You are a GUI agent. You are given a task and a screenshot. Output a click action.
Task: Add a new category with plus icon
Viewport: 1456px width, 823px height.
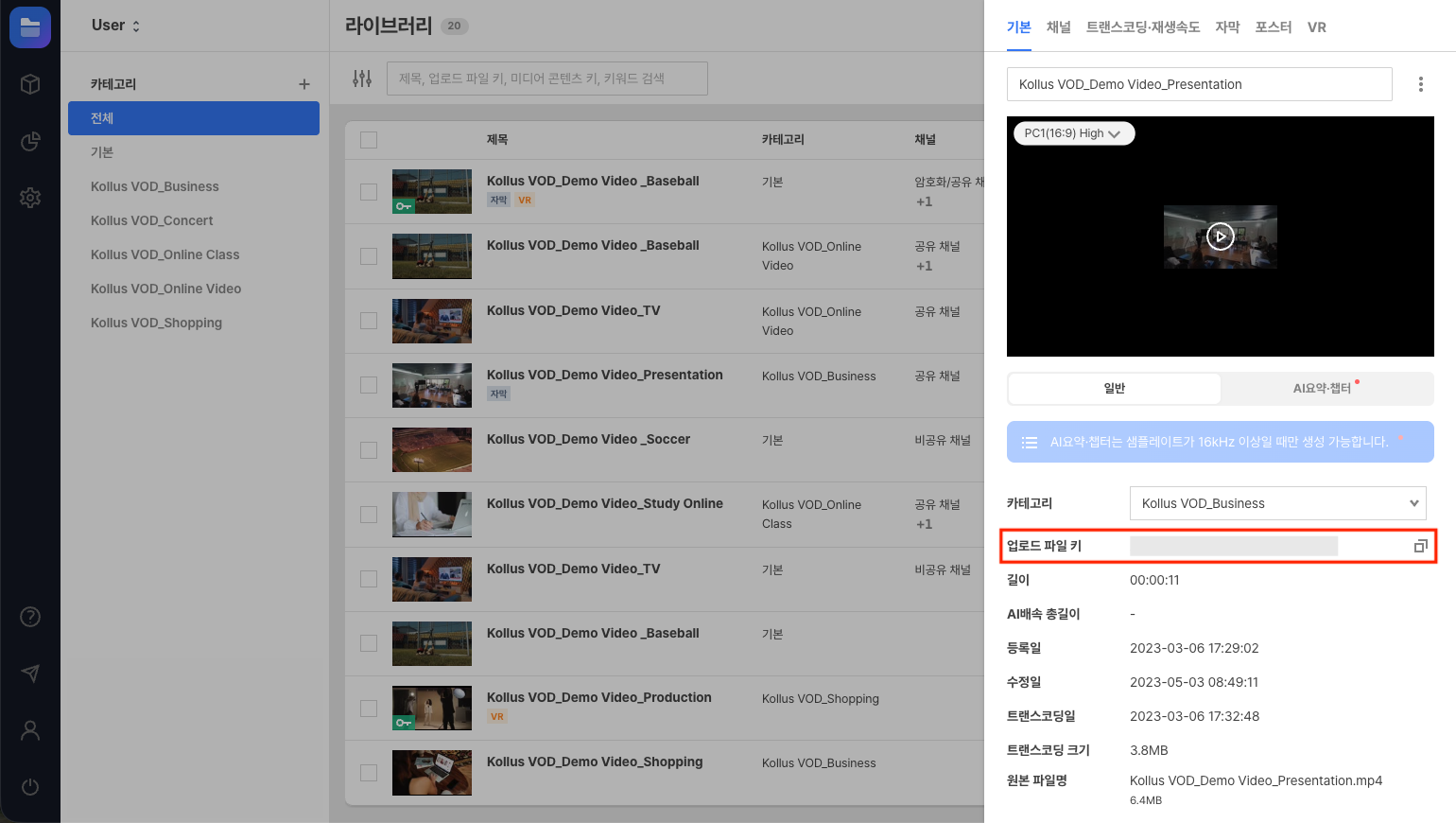tap(304, 84)
